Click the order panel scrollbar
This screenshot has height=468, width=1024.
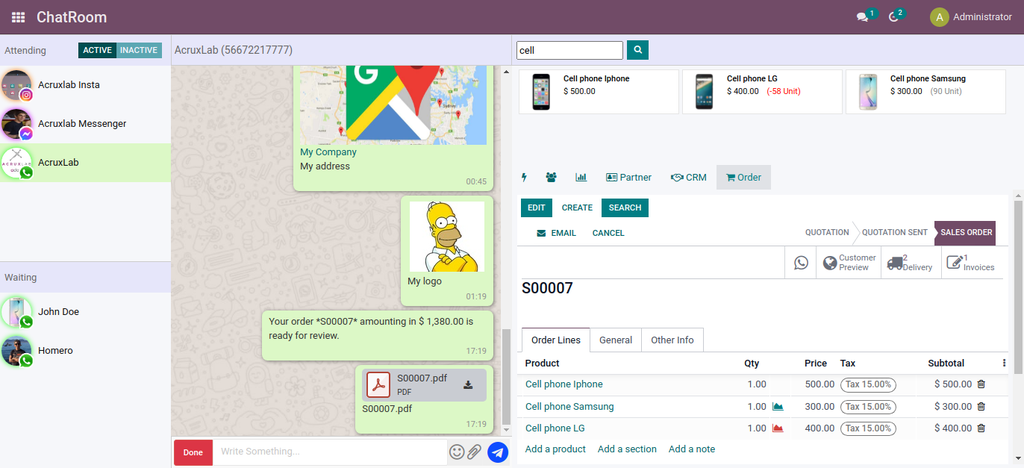1017,287
